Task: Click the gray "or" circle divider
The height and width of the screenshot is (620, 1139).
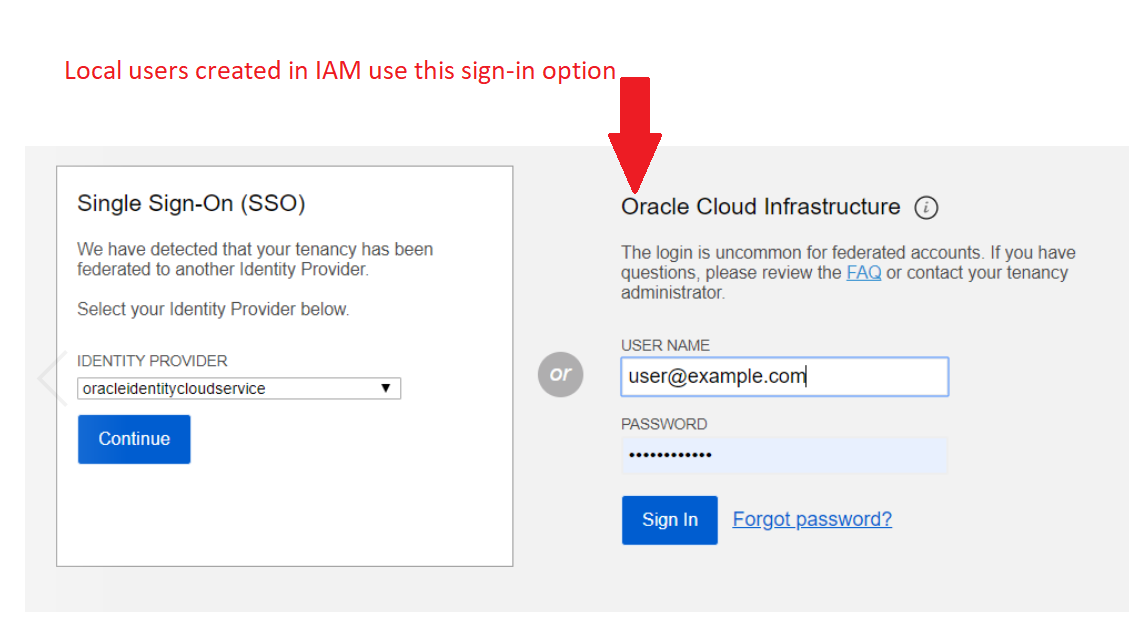Action: tap(560, 374)
